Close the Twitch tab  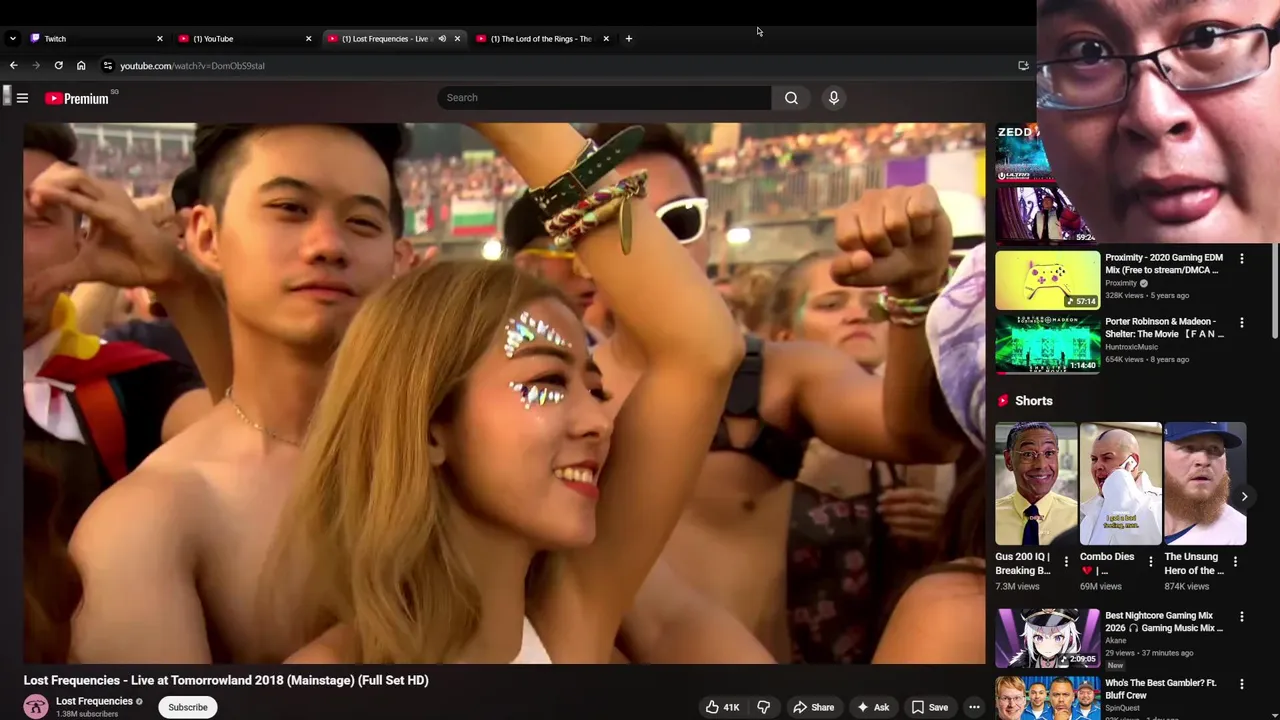coord(159,39)
